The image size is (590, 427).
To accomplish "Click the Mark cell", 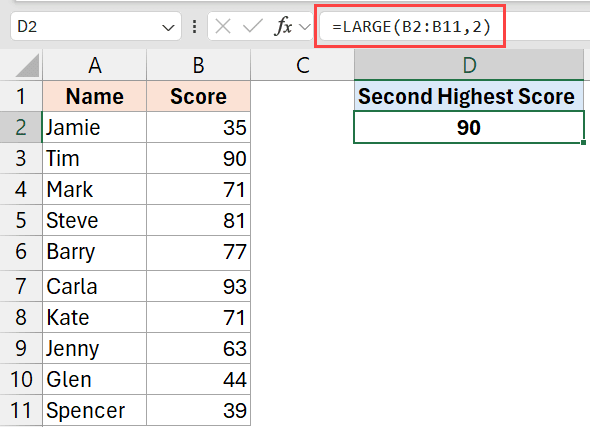I will tap(95, 189).
